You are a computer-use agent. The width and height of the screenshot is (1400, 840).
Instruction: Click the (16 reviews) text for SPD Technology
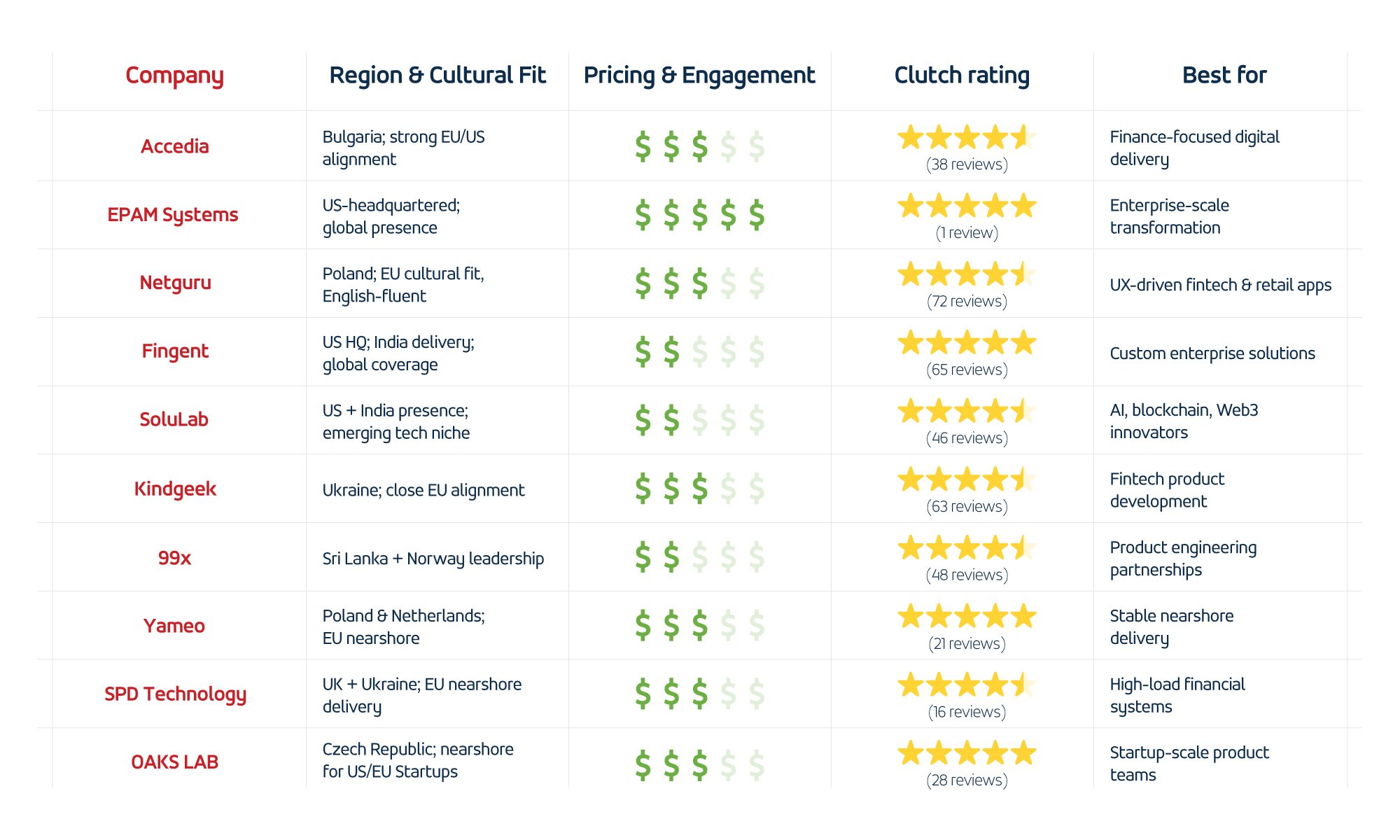(x=967, y=712)
